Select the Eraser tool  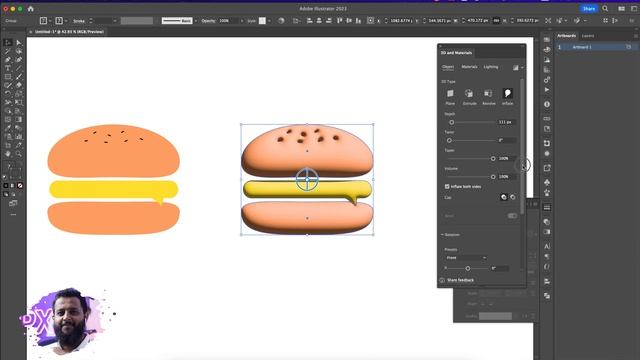[19, 85]
